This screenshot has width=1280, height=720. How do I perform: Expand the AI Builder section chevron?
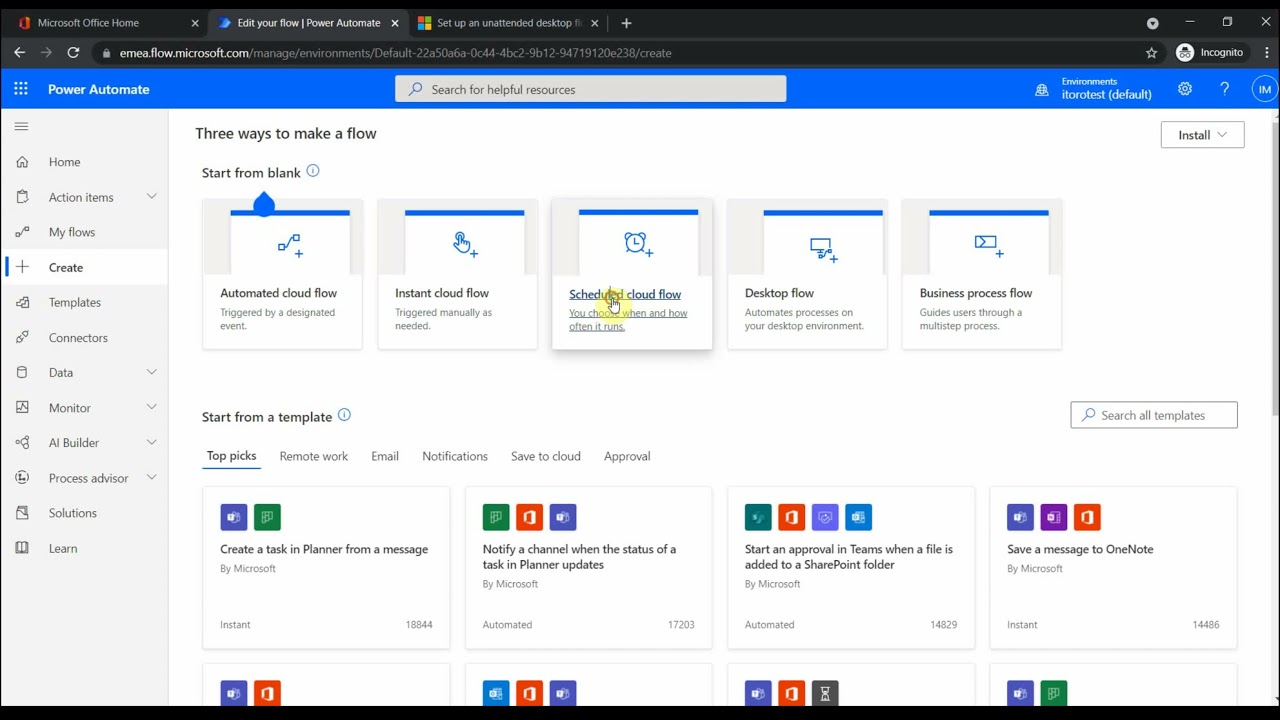pyautogui.click(x=152, y=442)
